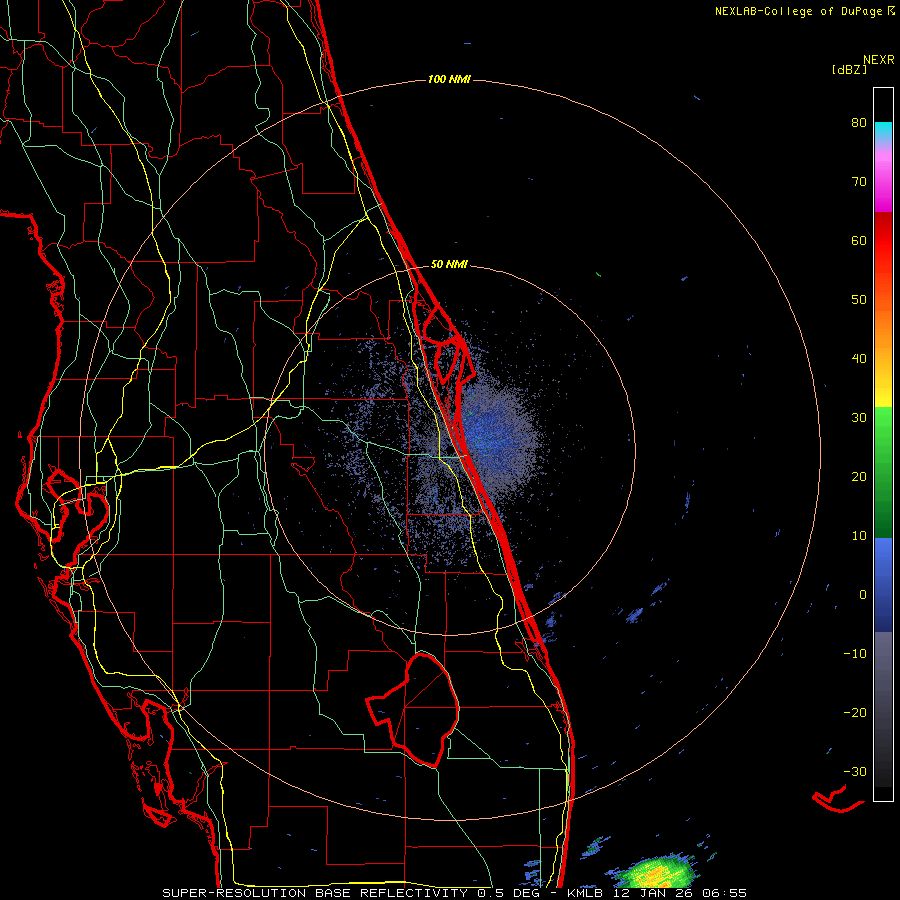Pick the red segment of the color bar

tap(883, 240)
